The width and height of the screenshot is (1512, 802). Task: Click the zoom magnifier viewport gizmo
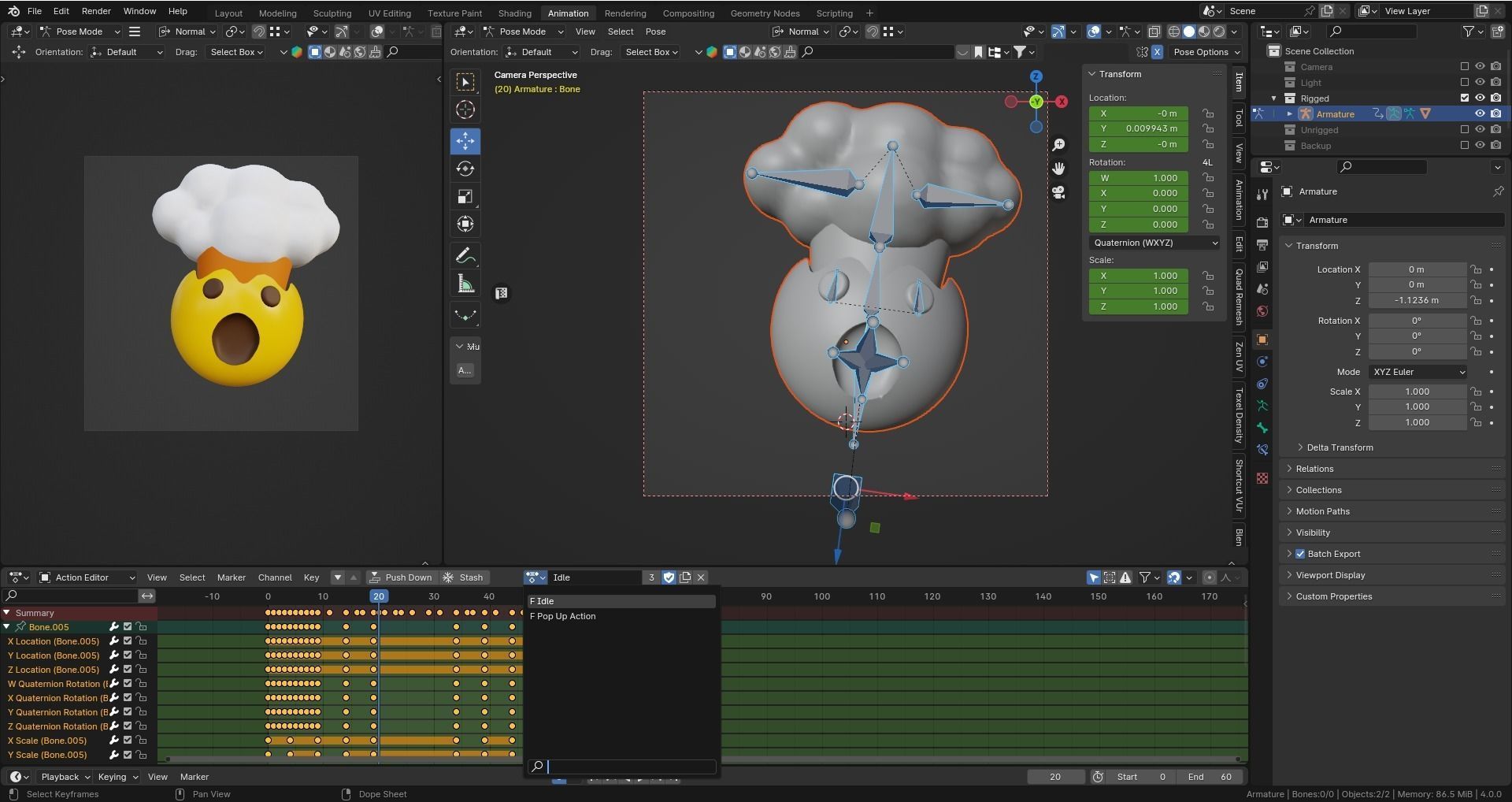1058,145
